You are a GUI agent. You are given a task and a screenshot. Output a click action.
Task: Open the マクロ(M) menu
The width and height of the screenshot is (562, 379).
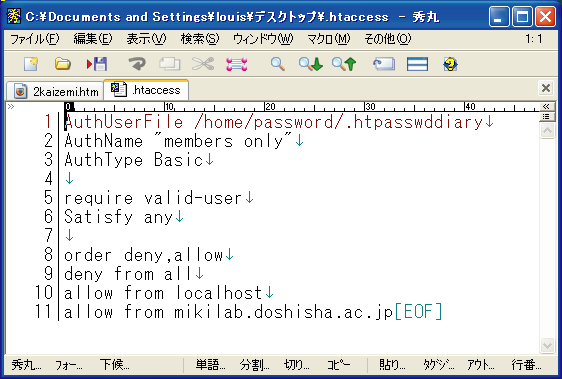tap(329, 39)
